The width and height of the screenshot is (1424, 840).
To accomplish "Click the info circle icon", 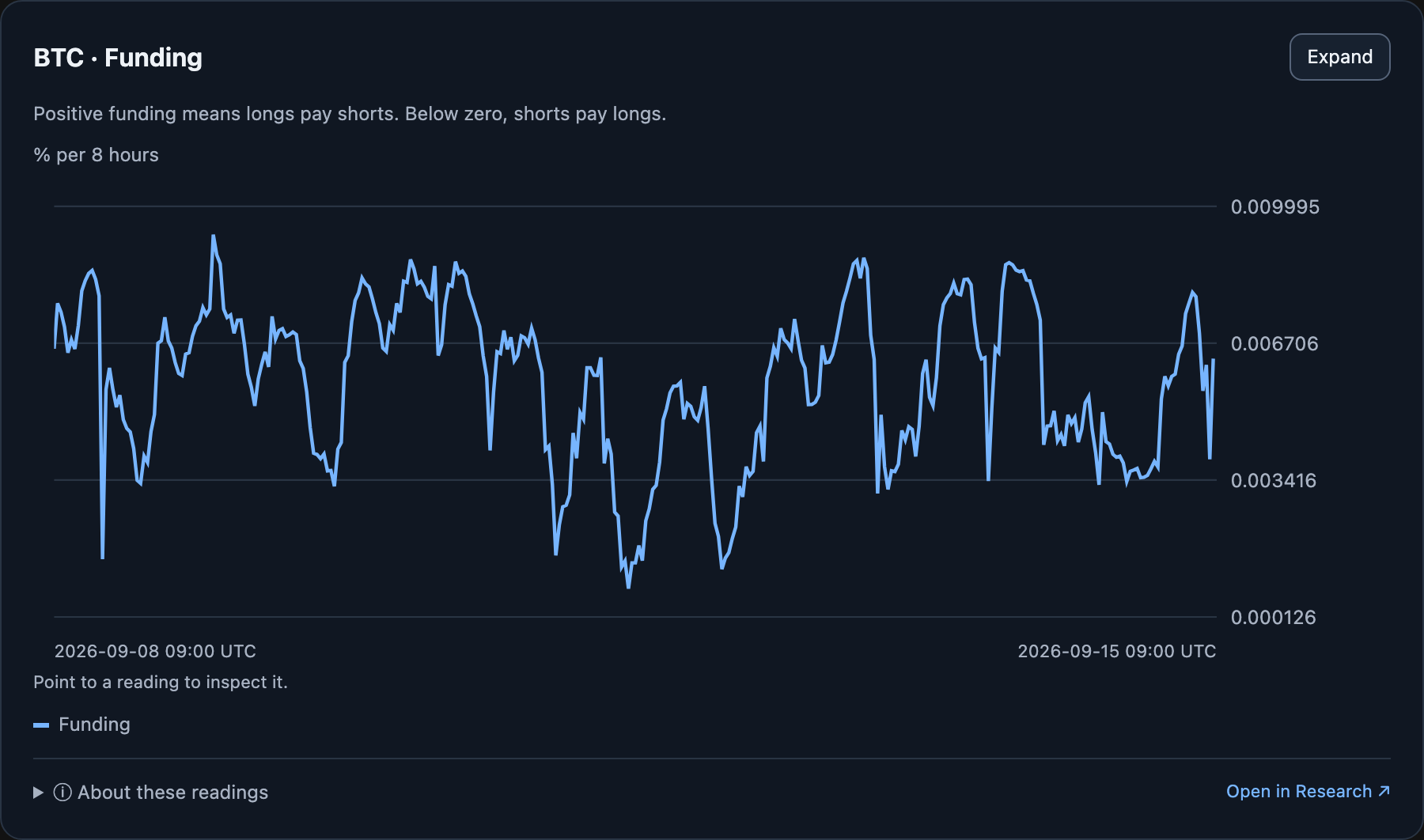I will pyautogui.click(x=62, y=793).
